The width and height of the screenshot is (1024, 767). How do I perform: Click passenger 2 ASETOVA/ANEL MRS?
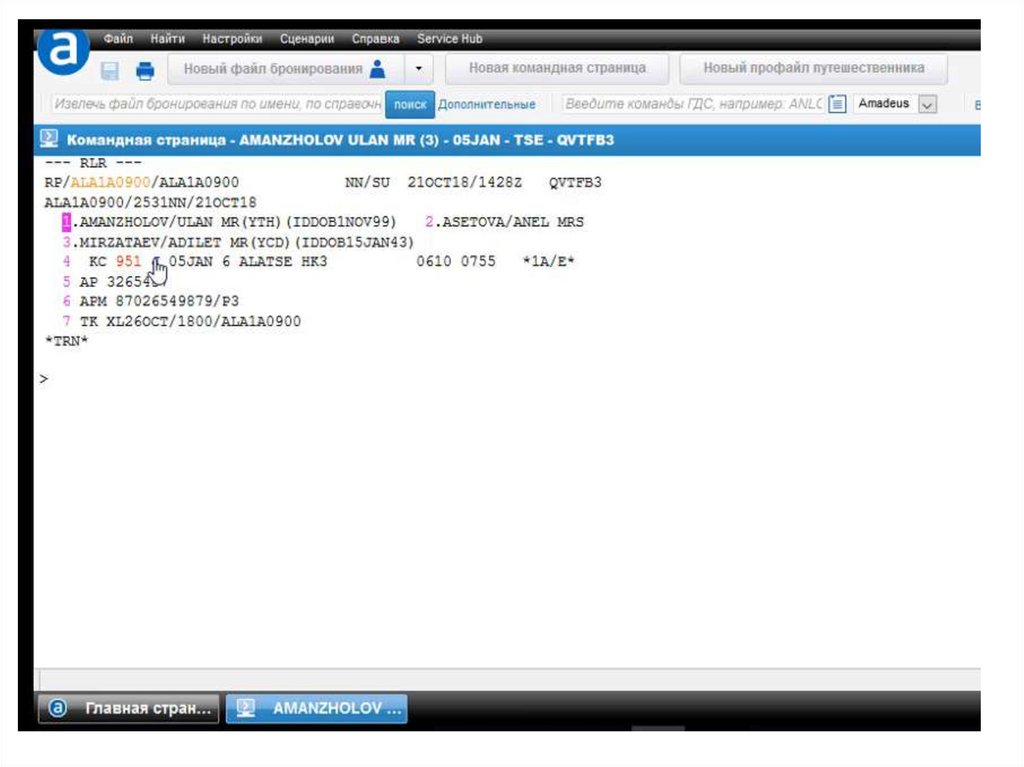click(x=505, y=222)
